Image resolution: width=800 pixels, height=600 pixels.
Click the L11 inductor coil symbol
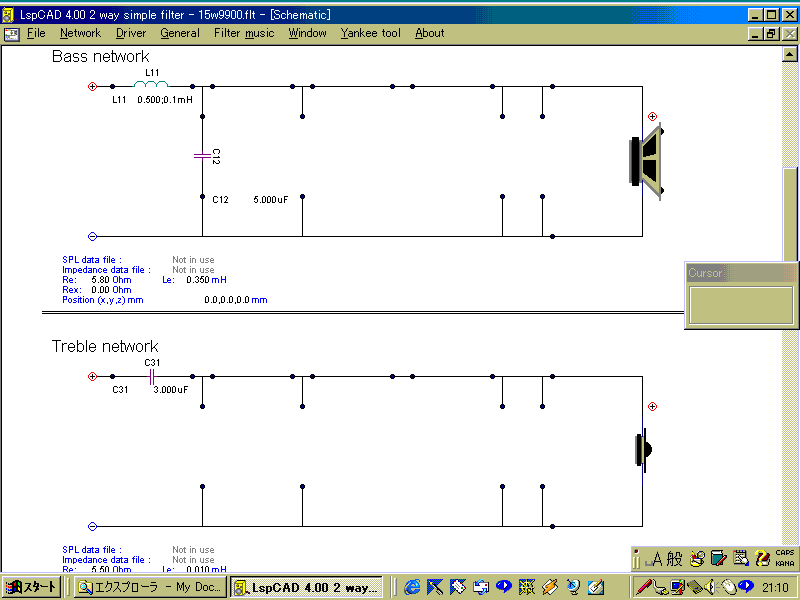point(151,85)
